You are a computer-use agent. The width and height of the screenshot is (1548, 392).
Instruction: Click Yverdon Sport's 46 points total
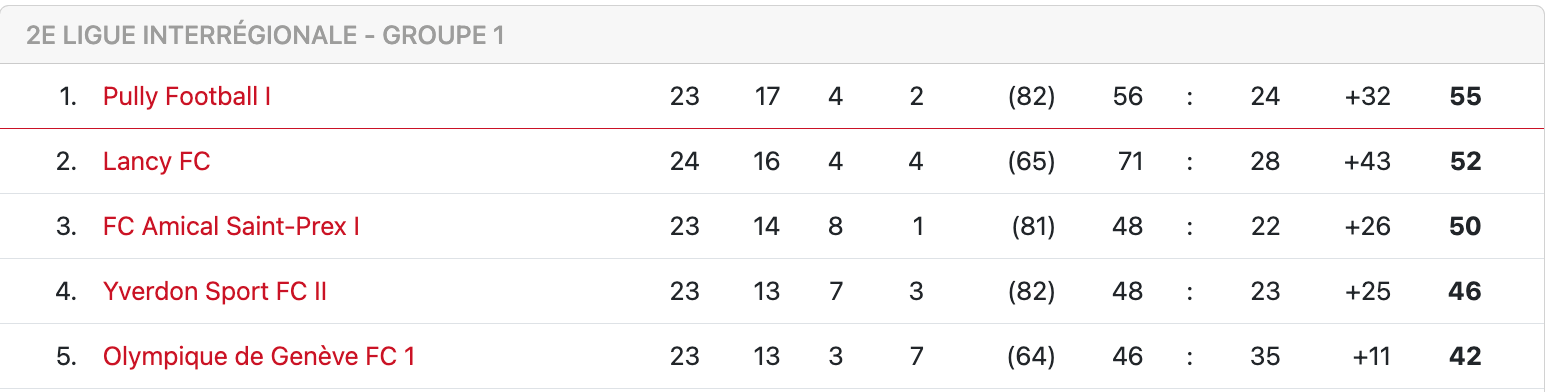tap(1465, 292)
